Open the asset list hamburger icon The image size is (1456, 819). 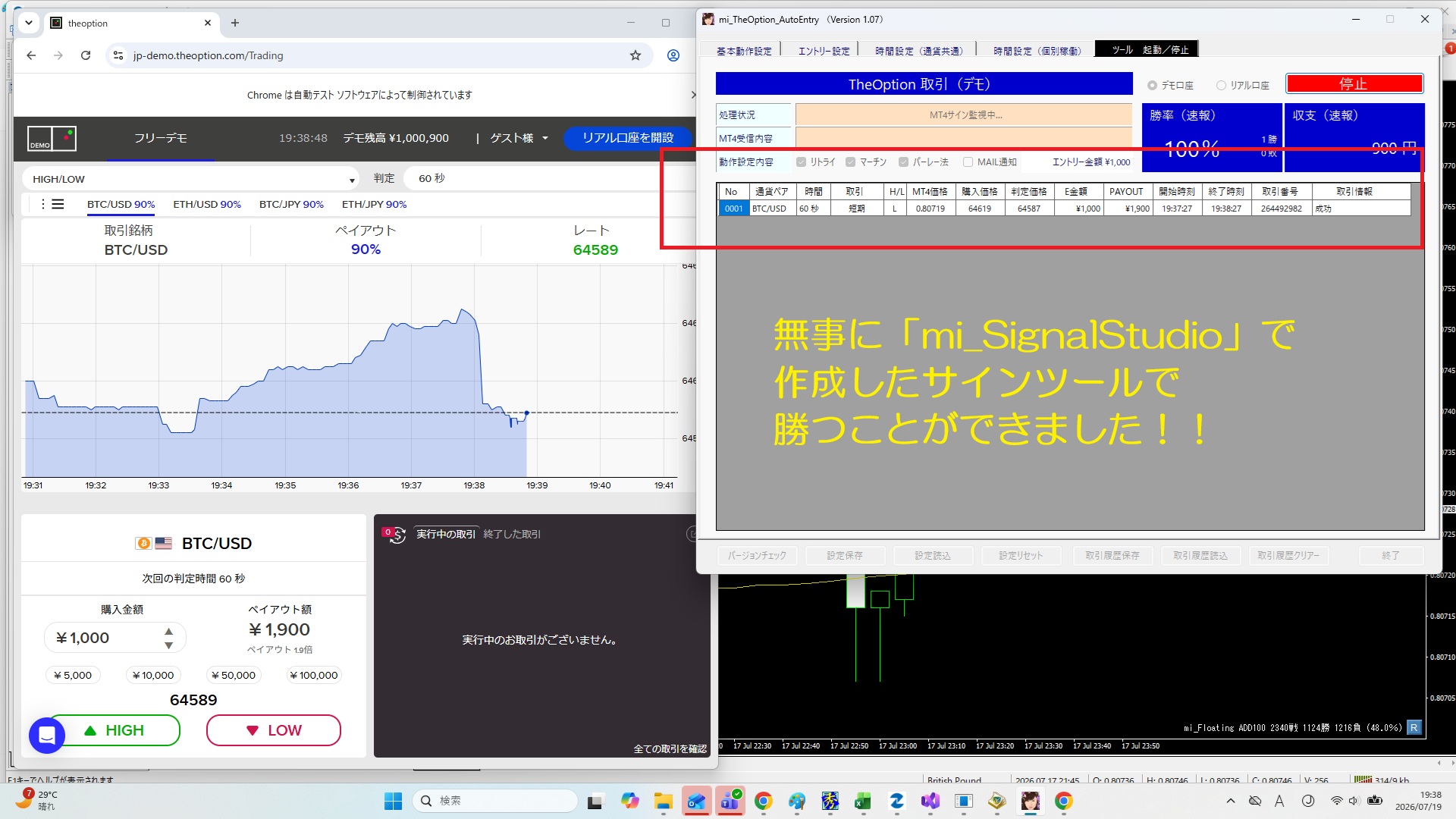pyautogui.click(x=58, y=204)
